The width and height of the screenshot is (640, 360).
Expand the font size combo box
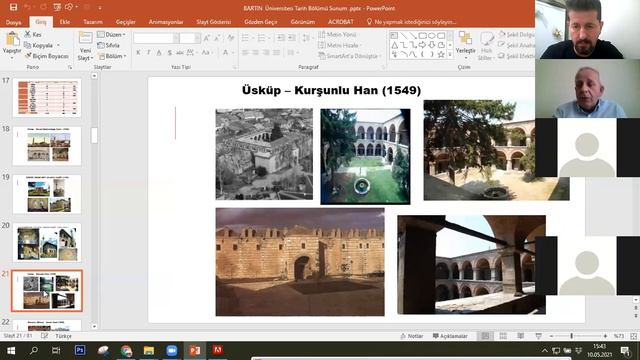coord(198,38)
